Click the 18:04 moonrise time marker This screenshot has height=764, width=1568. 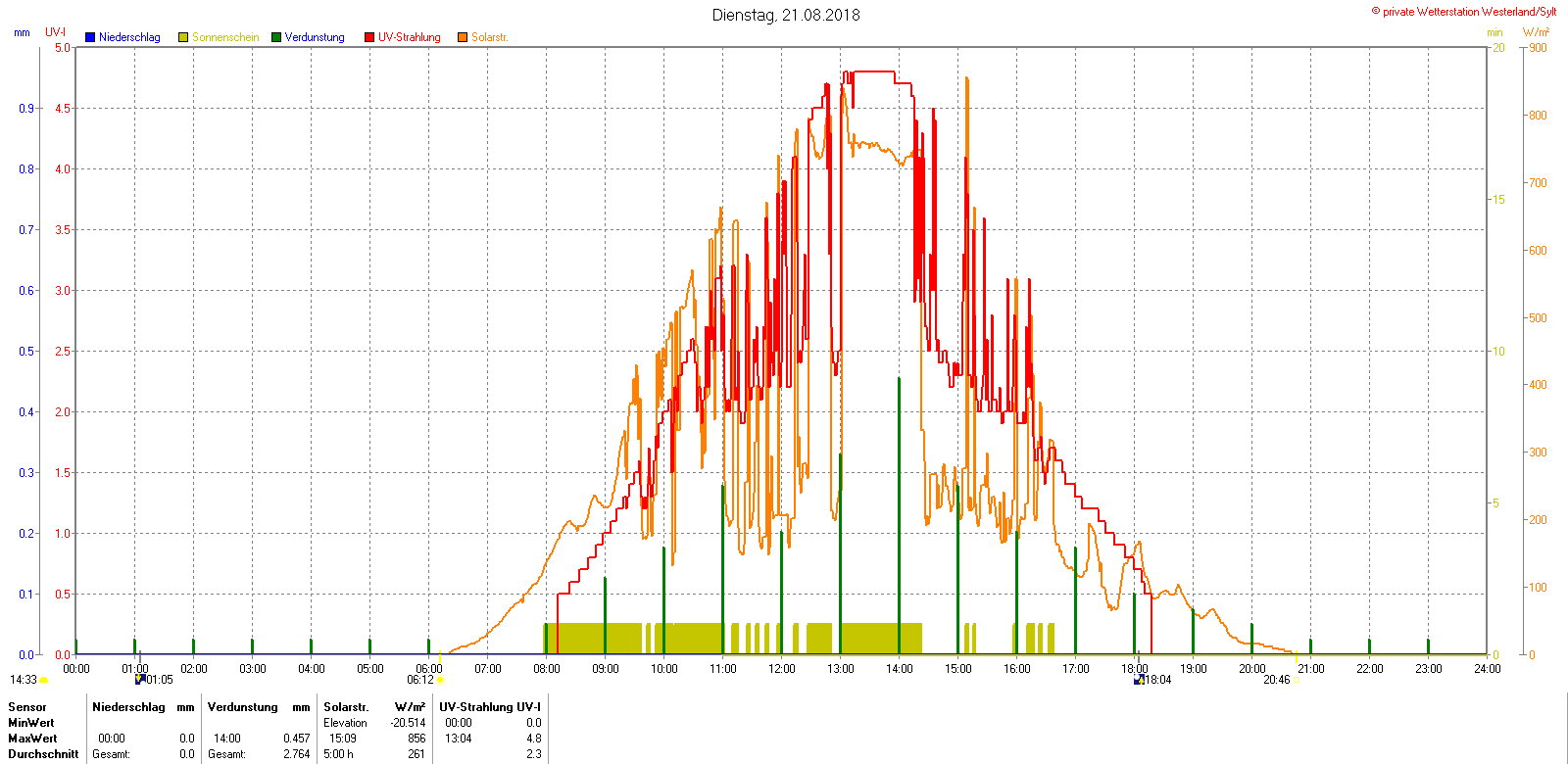[x=1158, y=680]
